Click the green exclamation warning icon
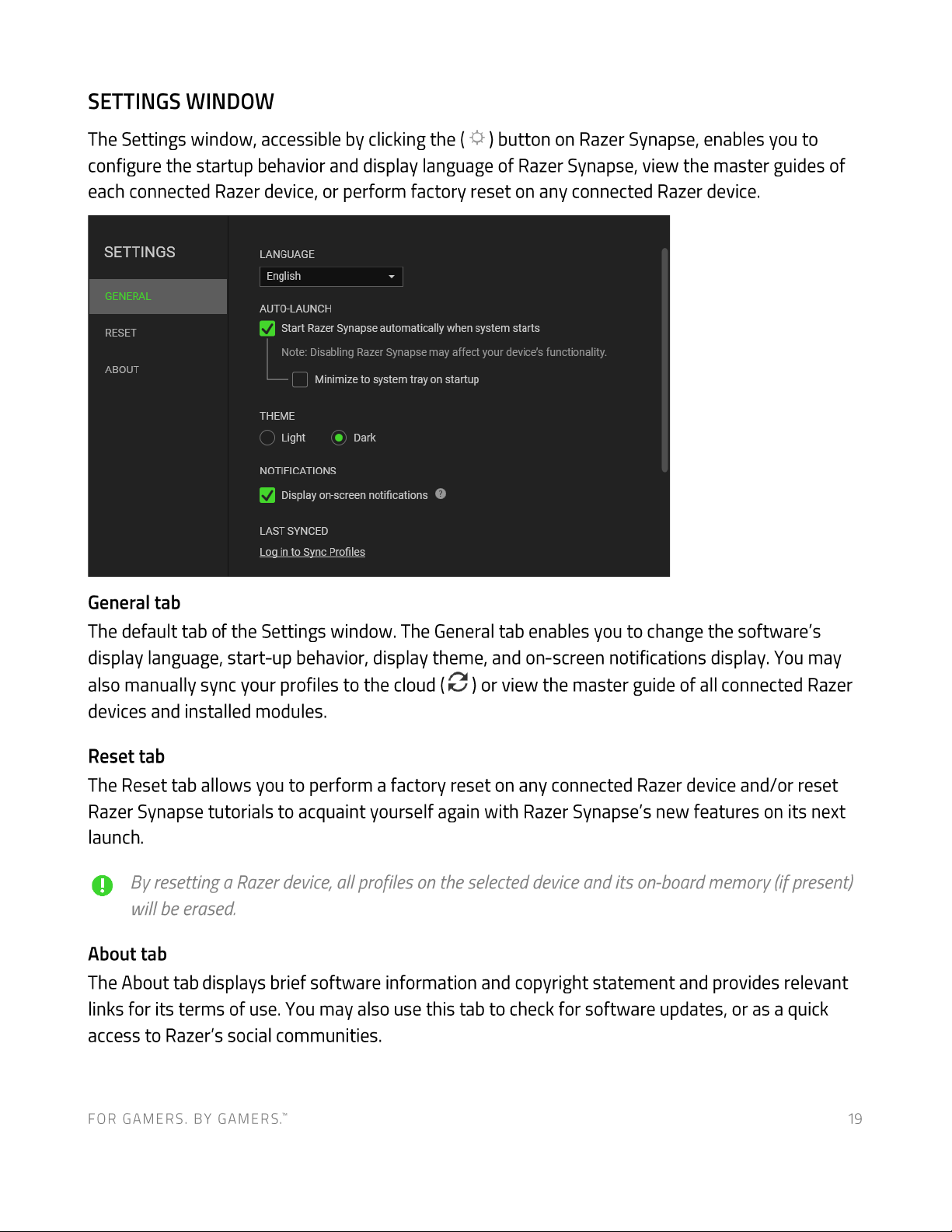Image resolution: width=952 pixels, height=1232 pixels. click(x=102, y=885)
